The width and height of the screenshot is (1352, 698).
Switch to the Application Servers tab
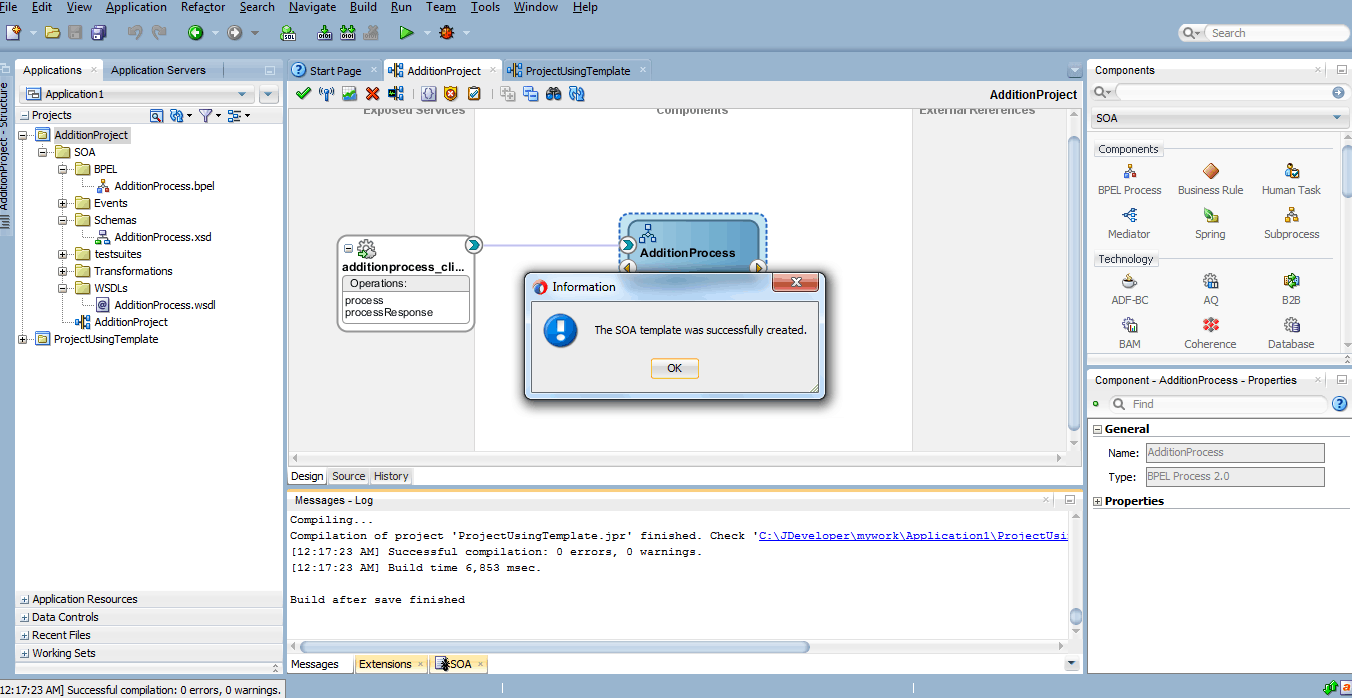[158, 70]
